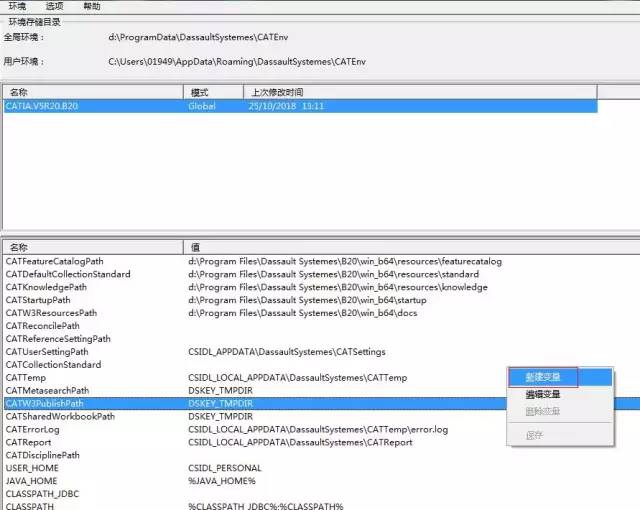Click the highlighted CATW3PublishPath row
640x510 pixels.
pyautogui.click(x=44, y=404)
